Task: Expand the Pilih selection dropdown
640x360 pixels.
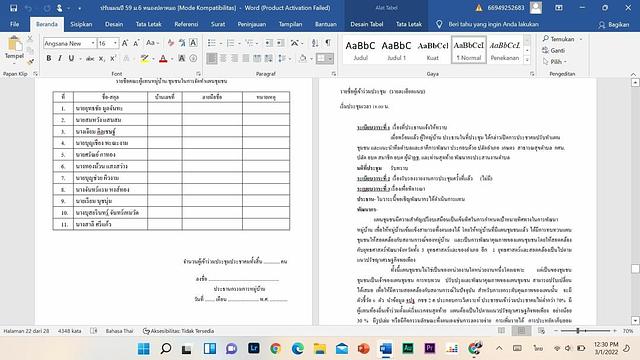Action: pyautogui.click(x=555, y=62)
